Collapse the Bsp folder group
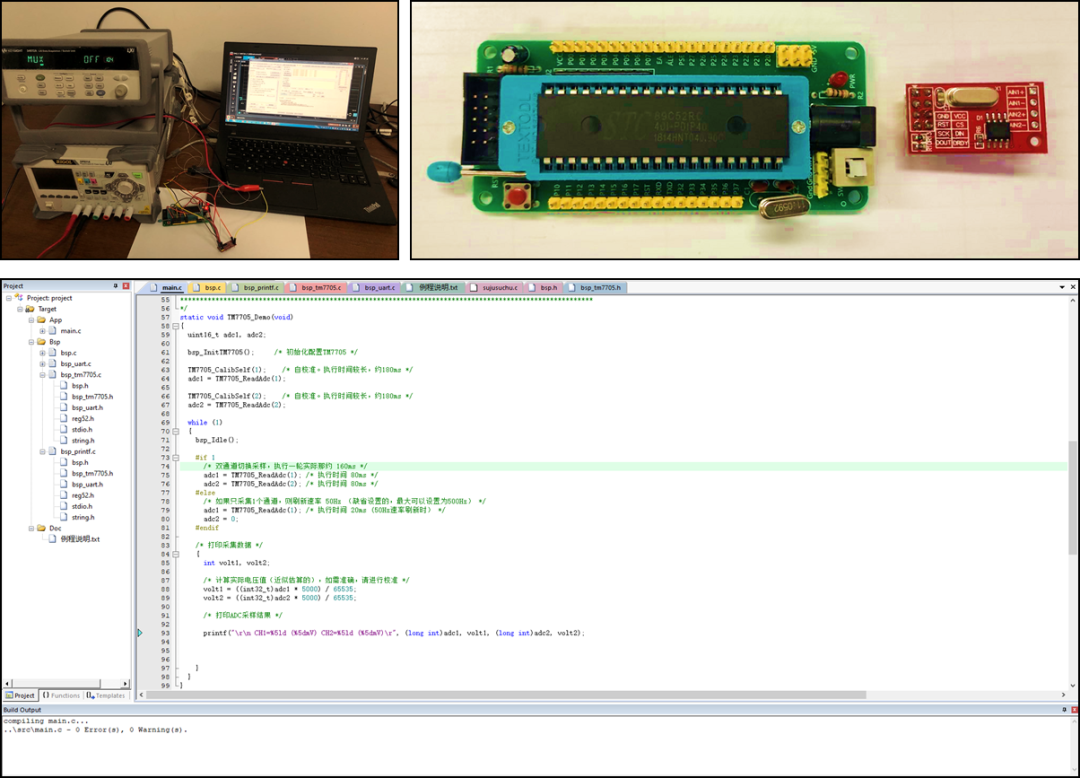1080x778 pixels. coord(31,342)
